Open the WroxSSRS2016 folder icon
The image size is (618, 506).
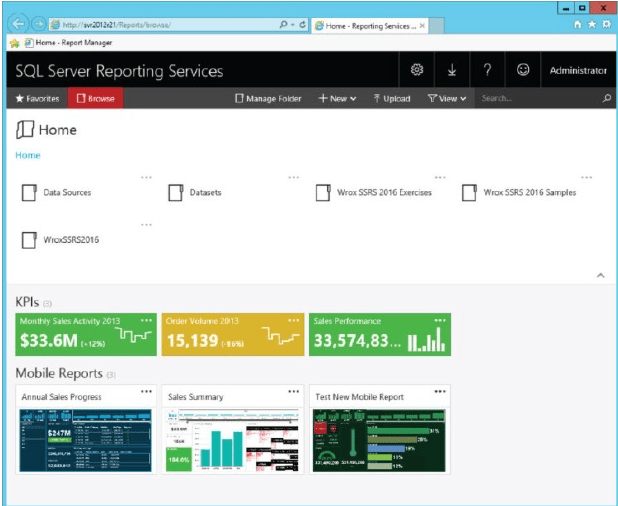pos(29,240)
